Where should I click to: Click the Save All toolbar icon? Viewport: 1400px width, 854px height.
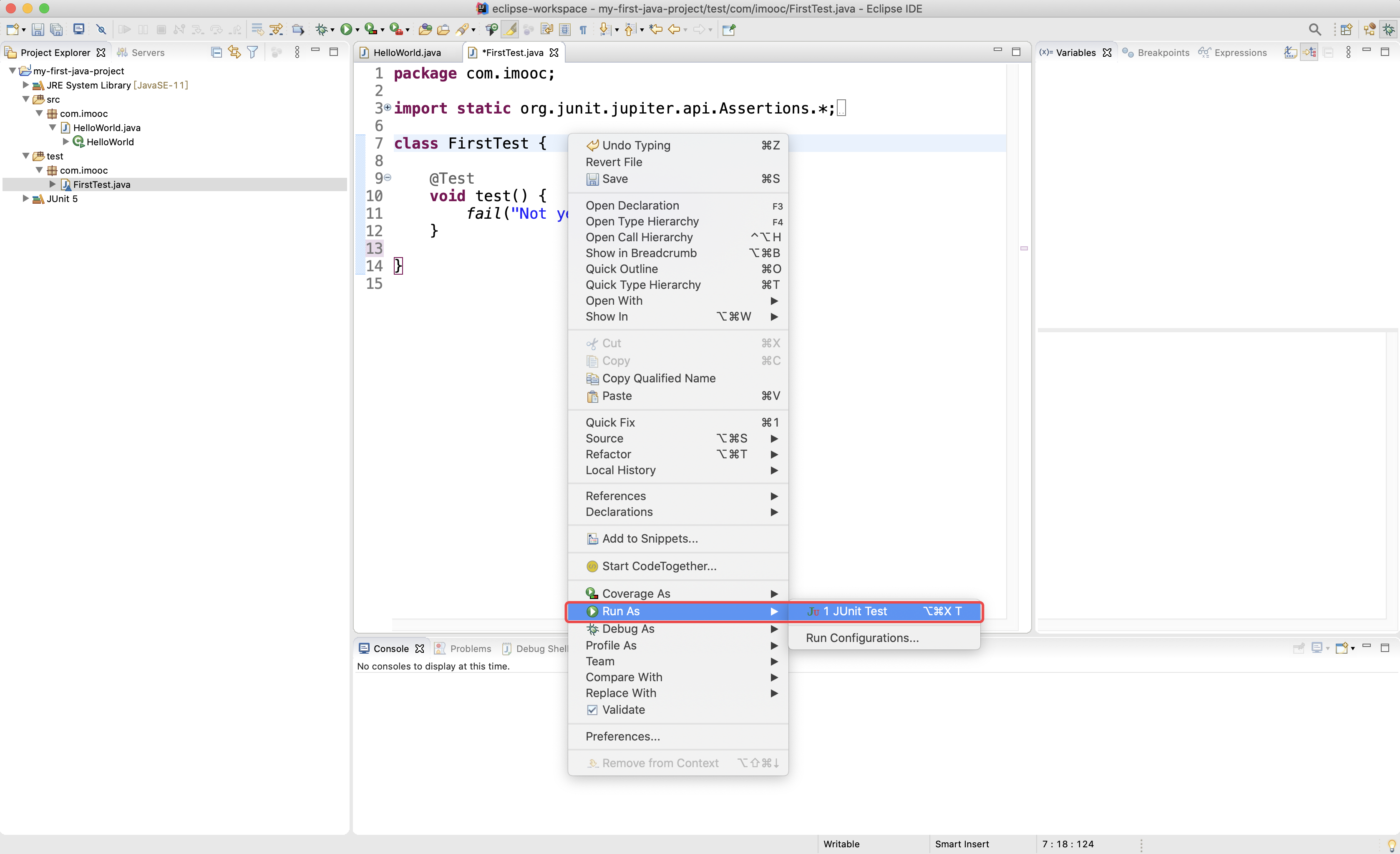tap(56, 30)
